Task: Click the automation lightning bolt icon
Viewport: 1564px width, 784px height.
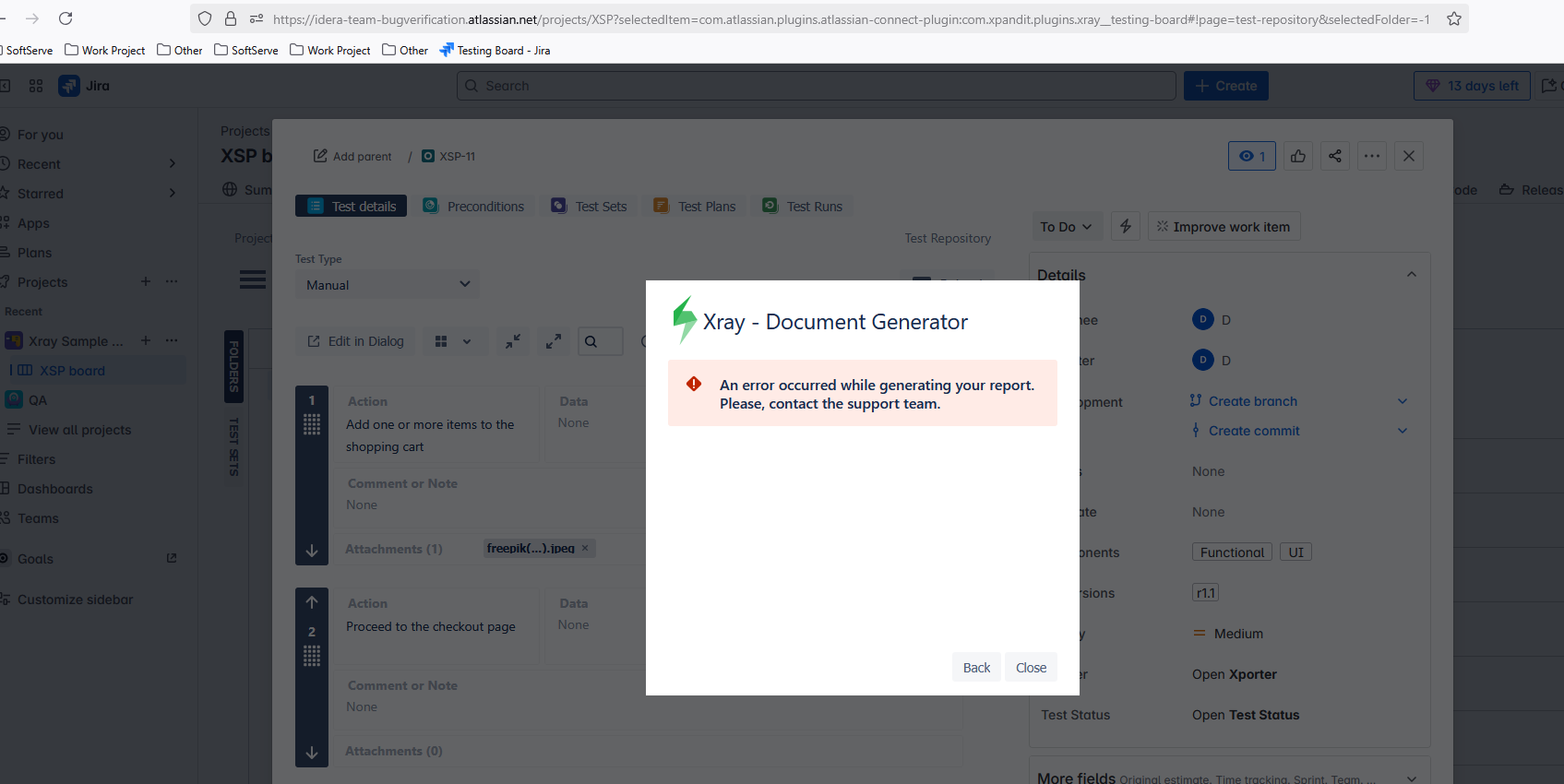Action: point(1126,227)
